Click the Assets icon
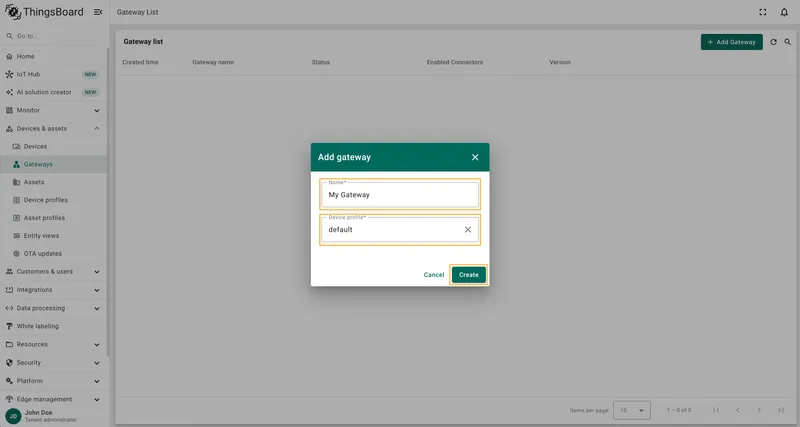 pos(16,182)
